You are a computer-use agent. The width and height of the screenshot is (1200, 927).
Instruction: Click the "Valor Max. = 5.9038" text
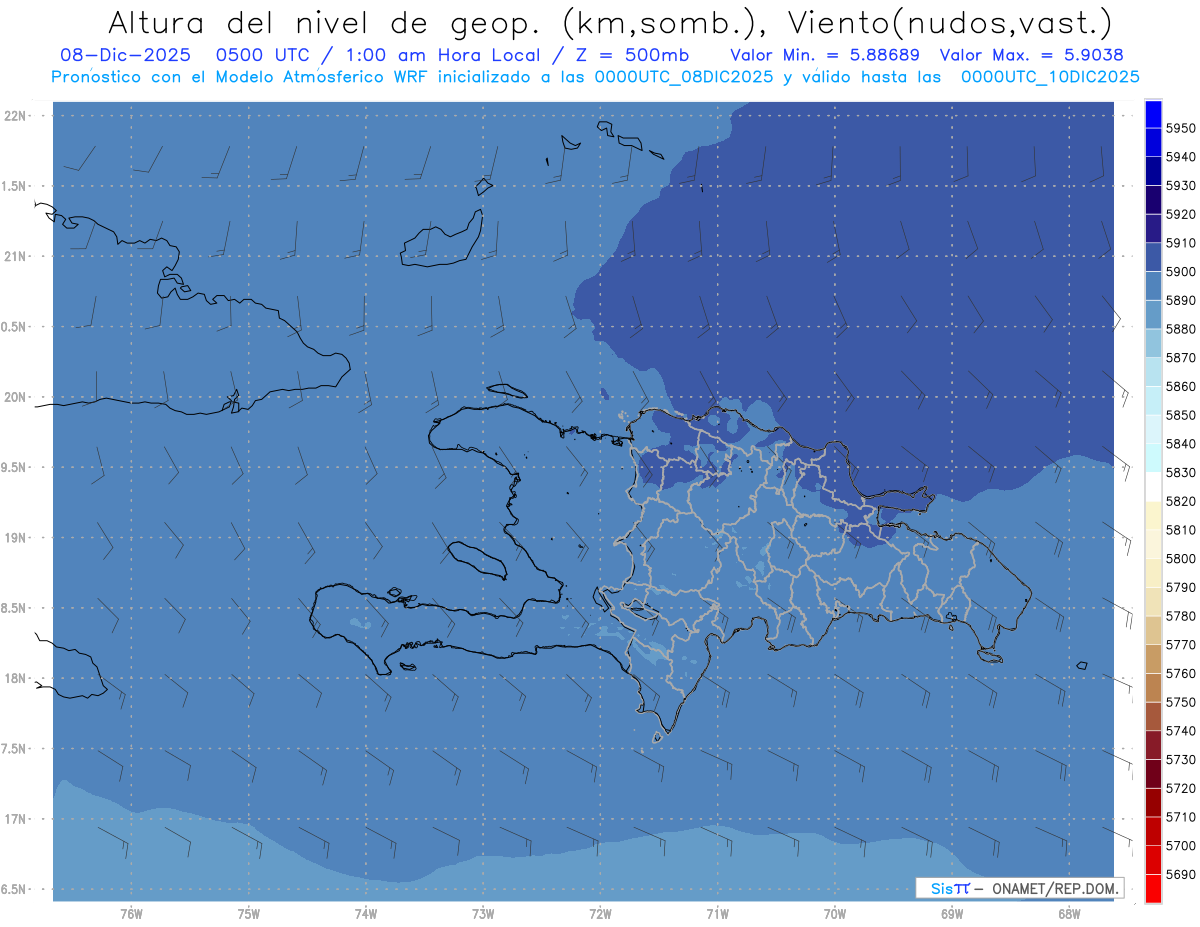(x=1034, y=55)
